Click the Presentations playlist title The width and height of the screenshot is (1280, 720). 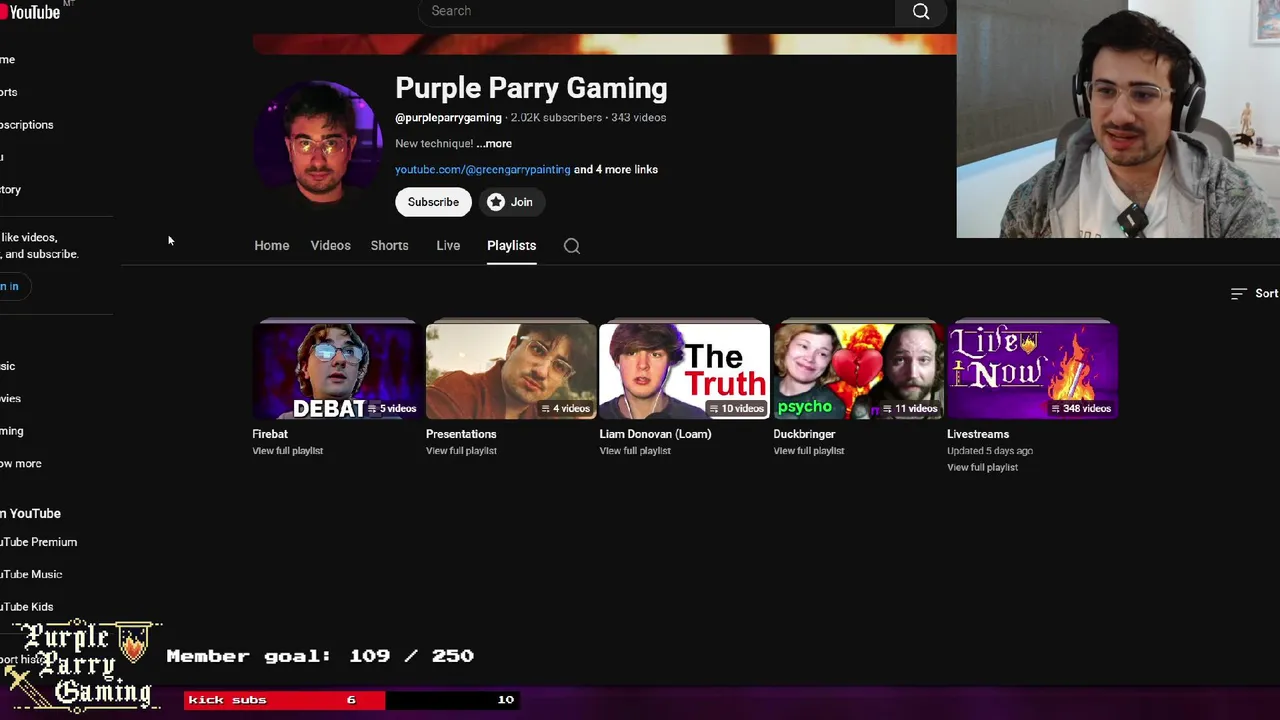pyautogui.click(x=461, y=434)
